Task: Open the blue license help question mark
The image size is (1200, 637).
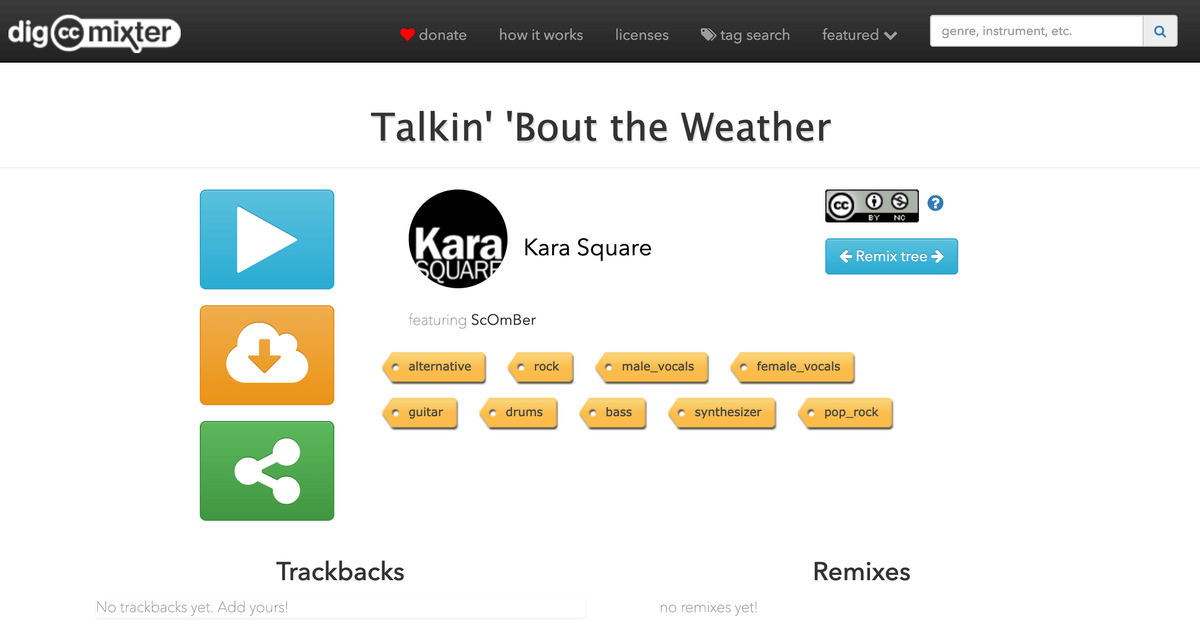Action: (936, 204)
